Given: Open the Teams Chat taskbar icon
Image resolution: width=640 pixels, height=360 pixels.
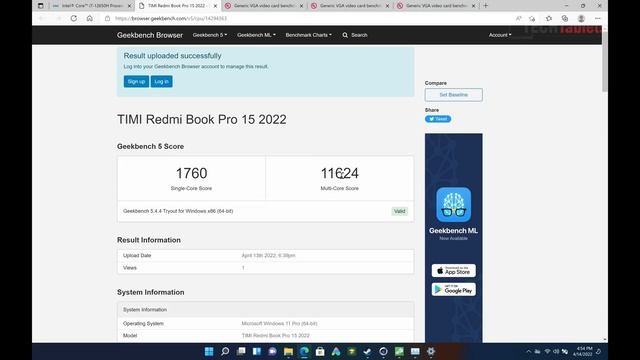Looking at the screenshot, I should pyautogui.click(x=273, y=351).
